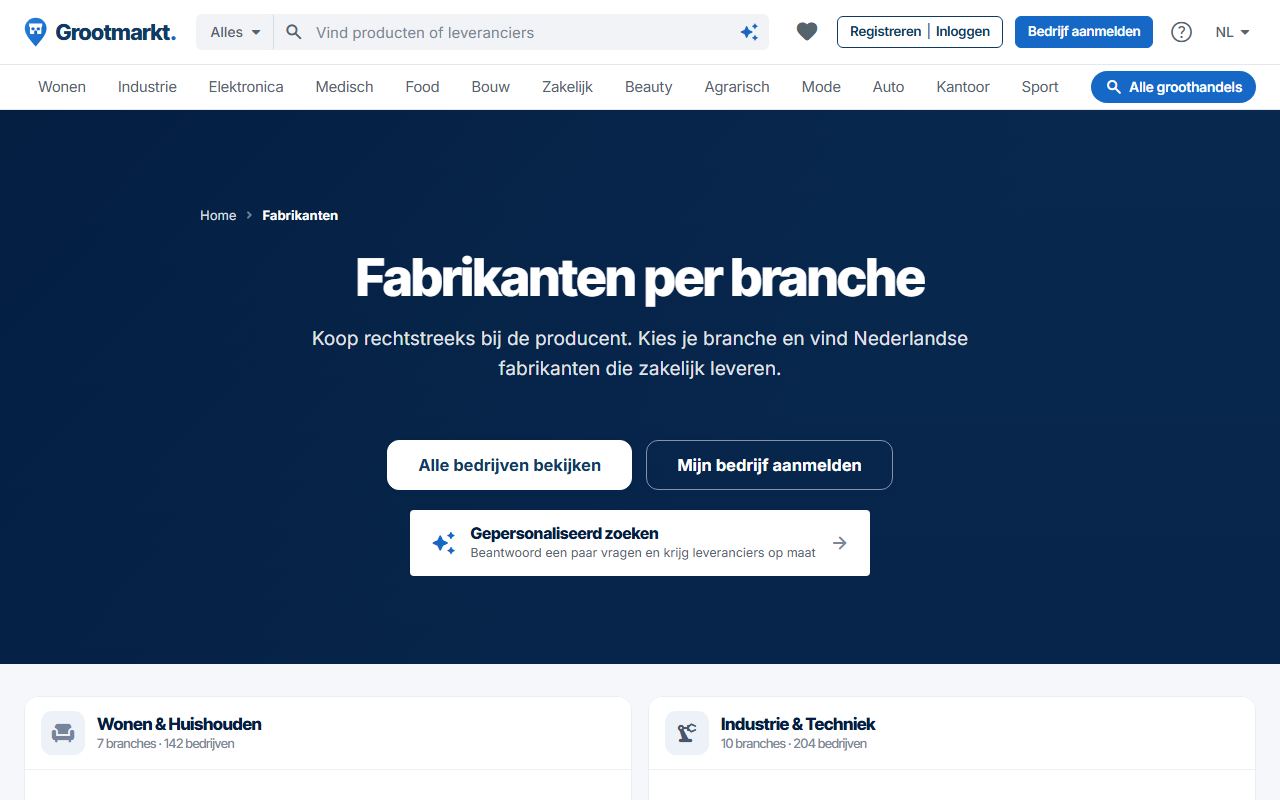This screenshot has height=800, width=1280.
Task: Open the Kantoor category
Action: point(963,87)
